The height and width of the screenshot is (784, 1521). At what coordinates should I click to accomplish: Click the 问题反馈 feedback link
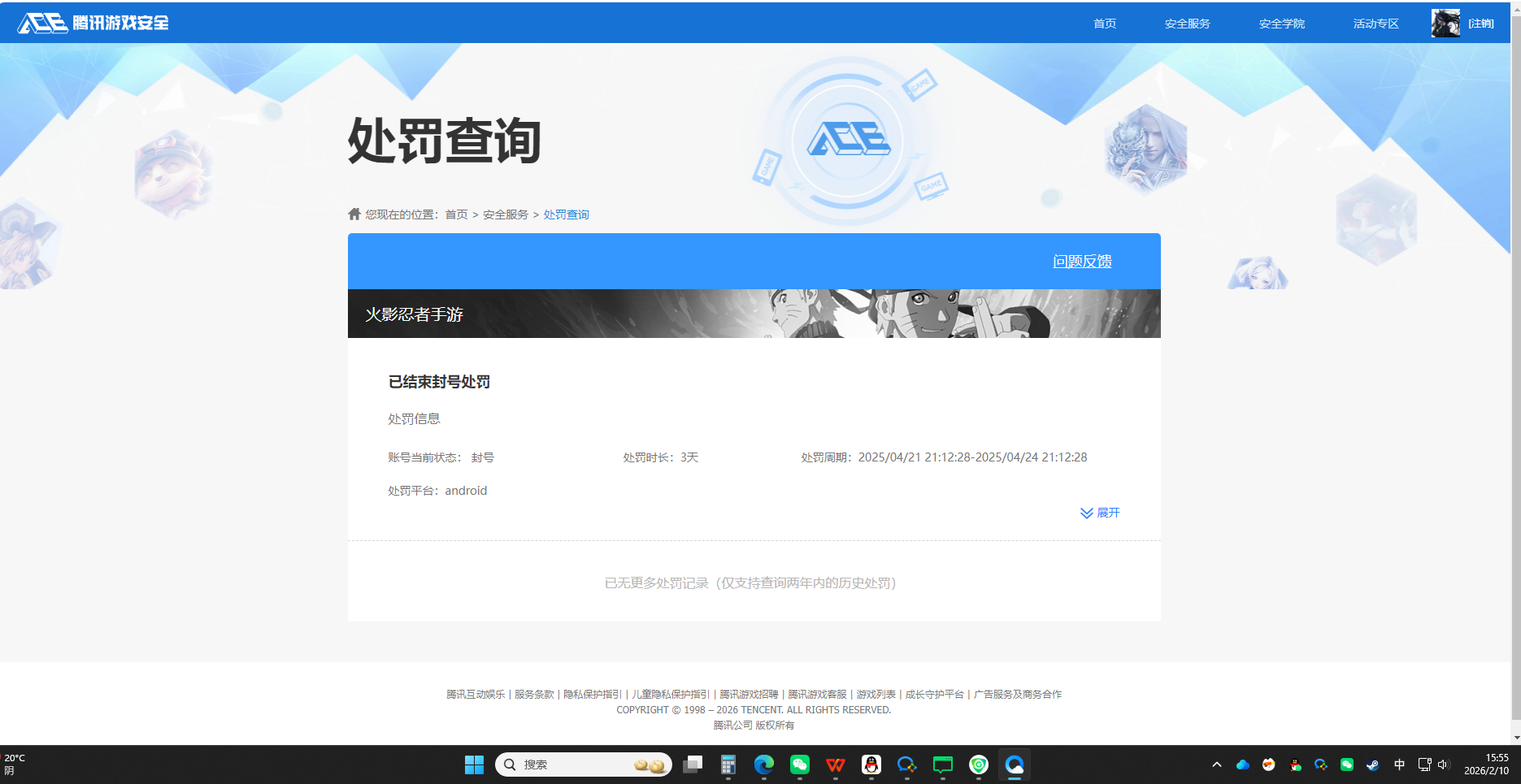coord(1082,262)
